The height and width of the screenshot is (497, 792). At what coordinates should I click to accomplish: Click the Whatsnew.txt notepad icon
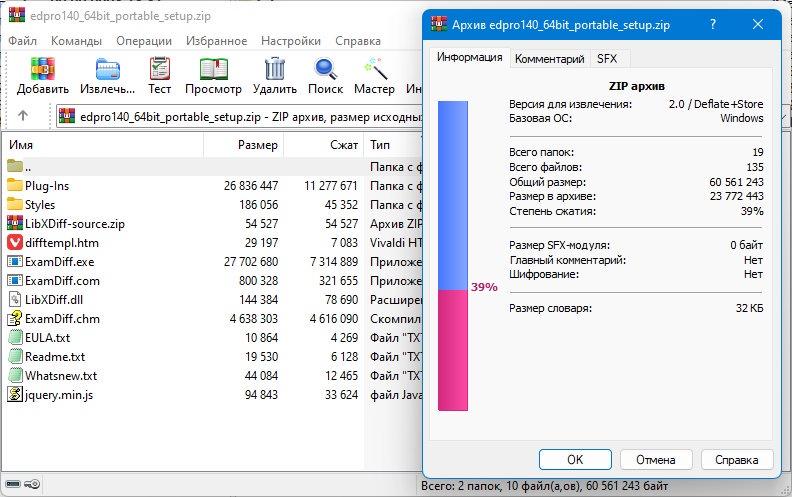click(15, 375)
